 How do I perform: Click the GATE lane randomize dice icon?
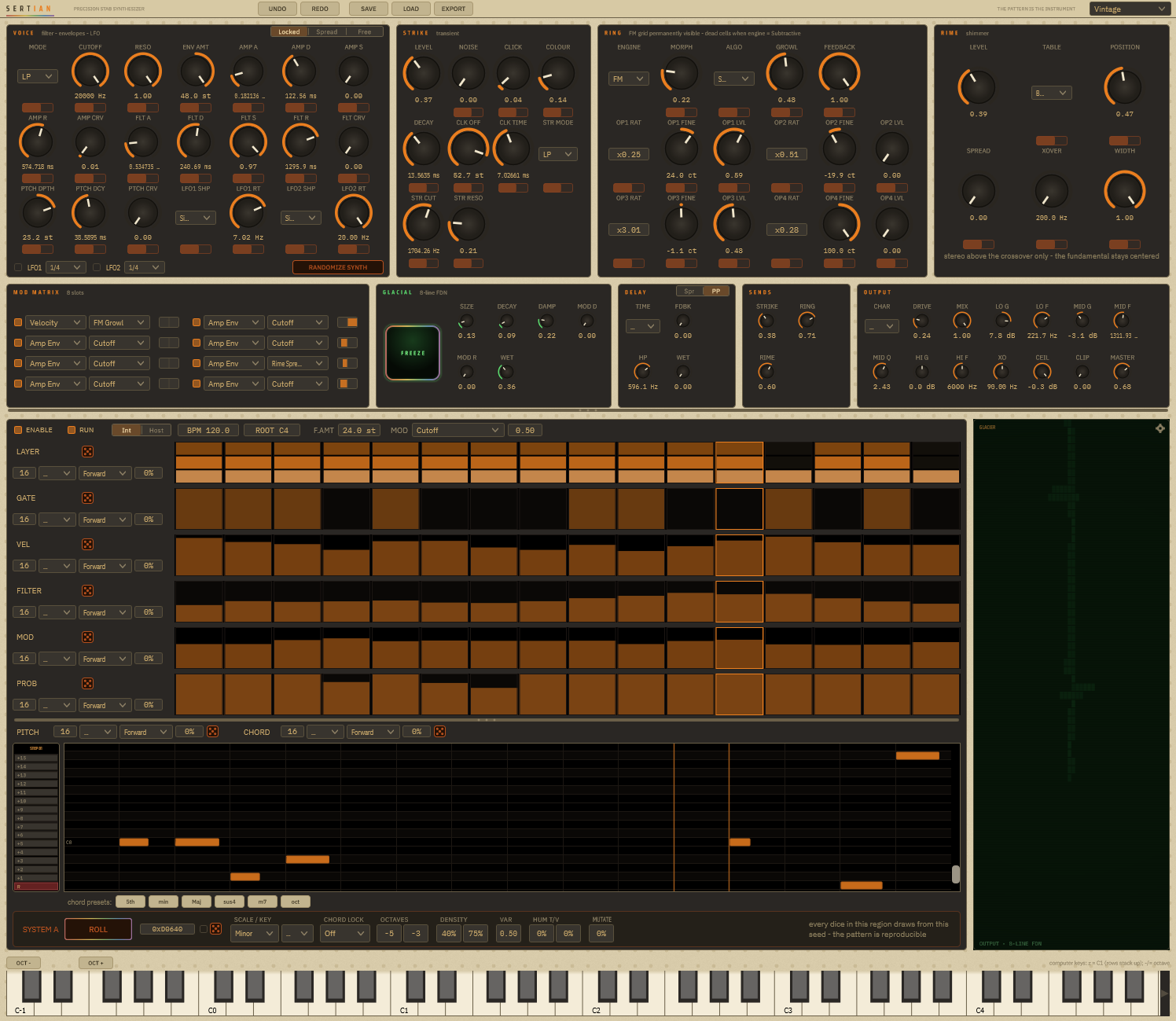(x=88, y=498)
